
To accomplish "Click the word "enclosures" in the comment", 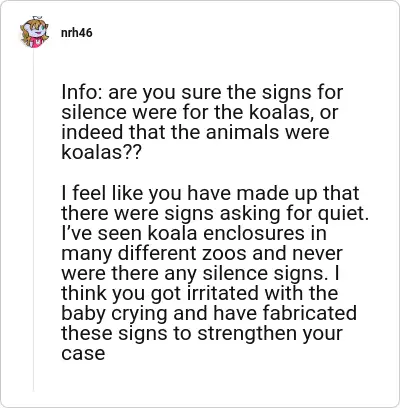I will [x=254, y=233].
